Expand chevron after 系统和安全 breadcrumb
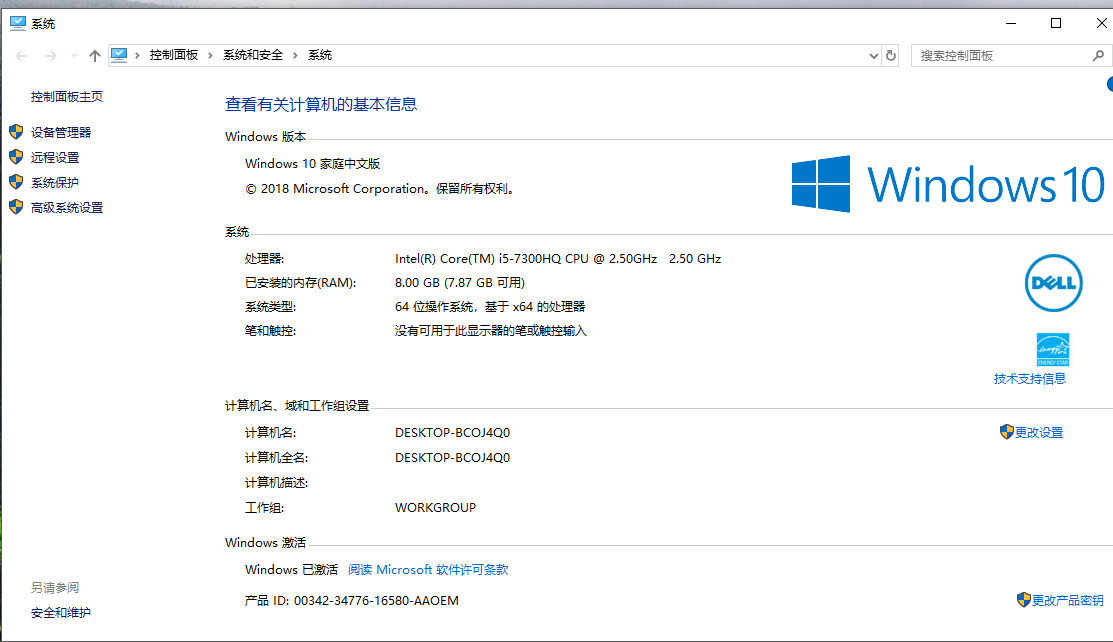This screenshot has width=1113, height=642. (295, 55)
